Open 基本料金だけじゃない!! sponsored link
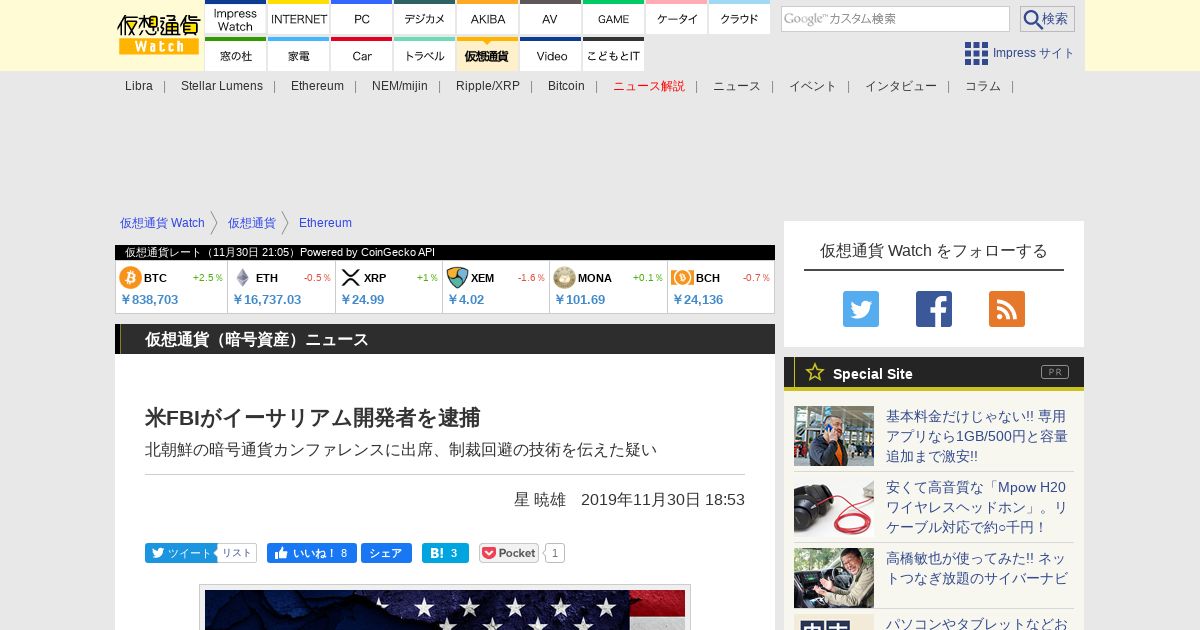Screen dimensions: 1200x630 977,436
